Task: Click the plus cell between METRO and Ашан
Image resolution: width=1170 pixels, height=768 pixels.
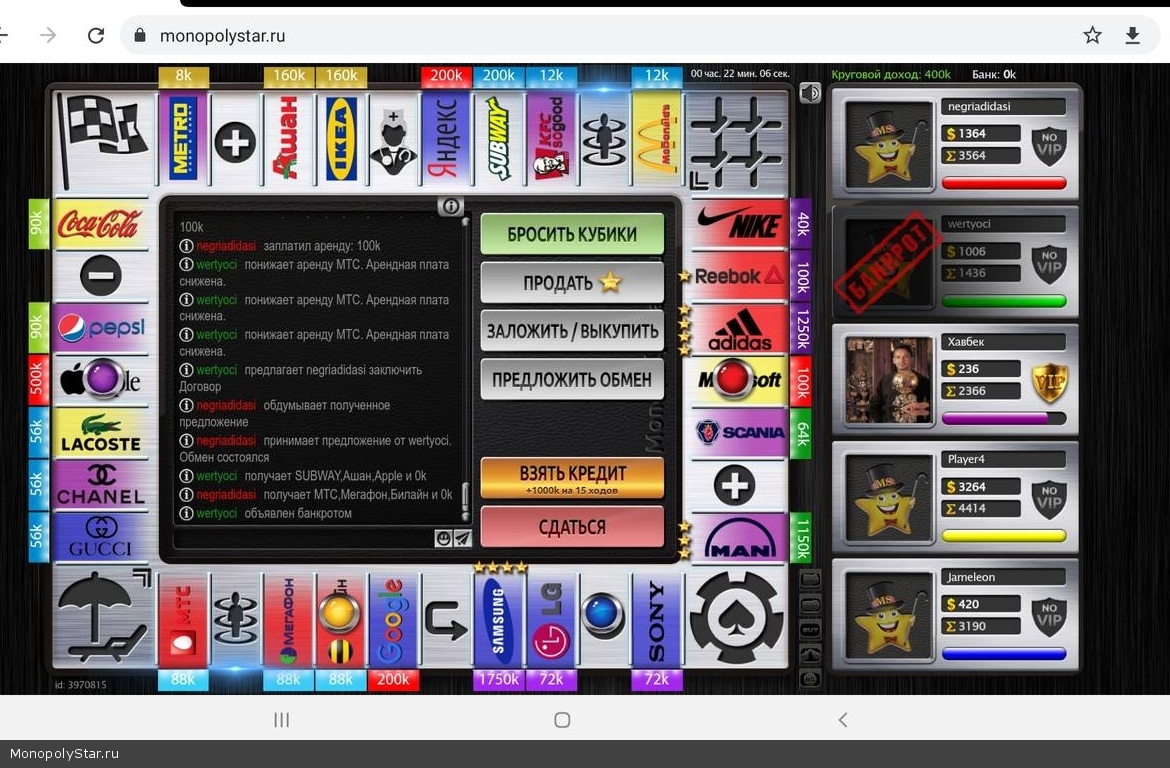Action: tap(235, 139)
